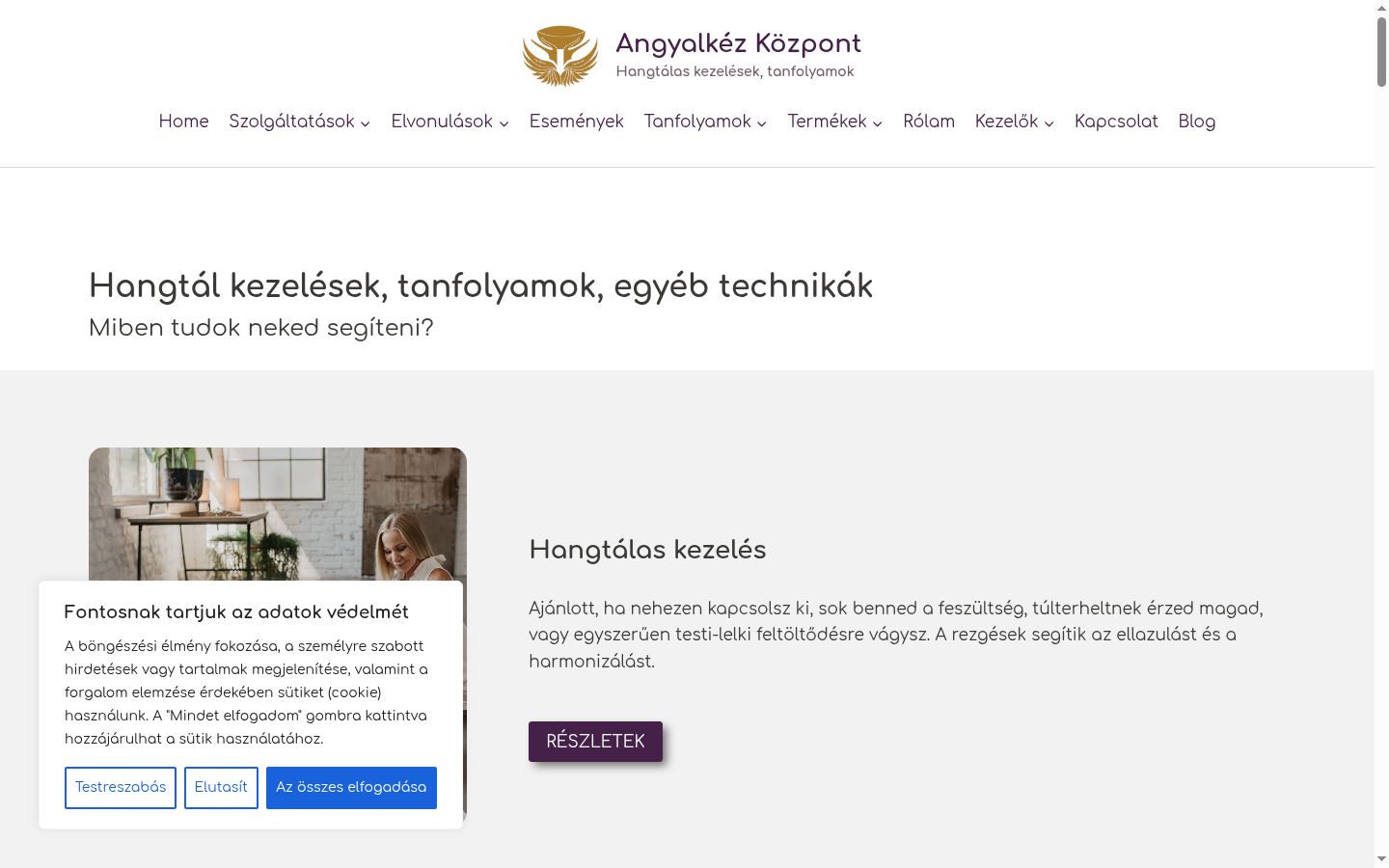Visit the Blog page
The image size is (1389, 868).
tap(1197, 122)
